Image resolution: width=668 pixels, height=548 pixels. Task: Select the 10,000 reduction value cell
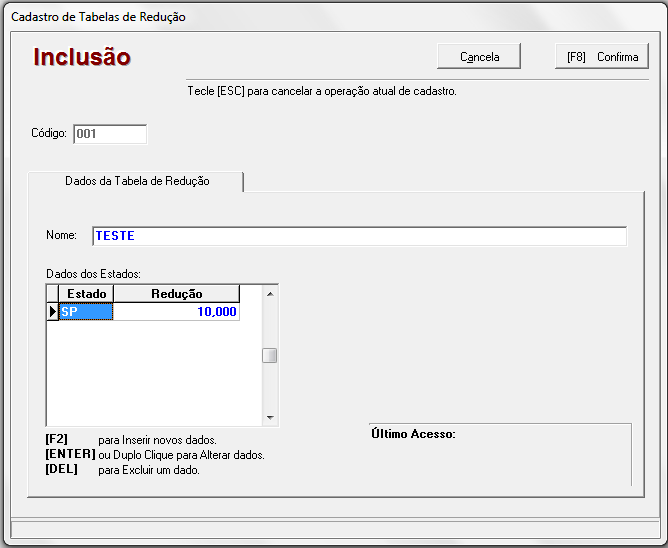(176, 312)
